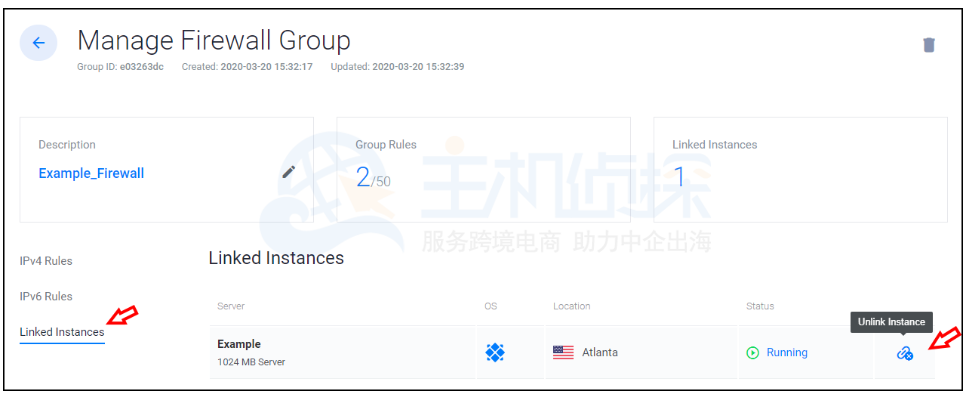Click the Location column header

572,306
